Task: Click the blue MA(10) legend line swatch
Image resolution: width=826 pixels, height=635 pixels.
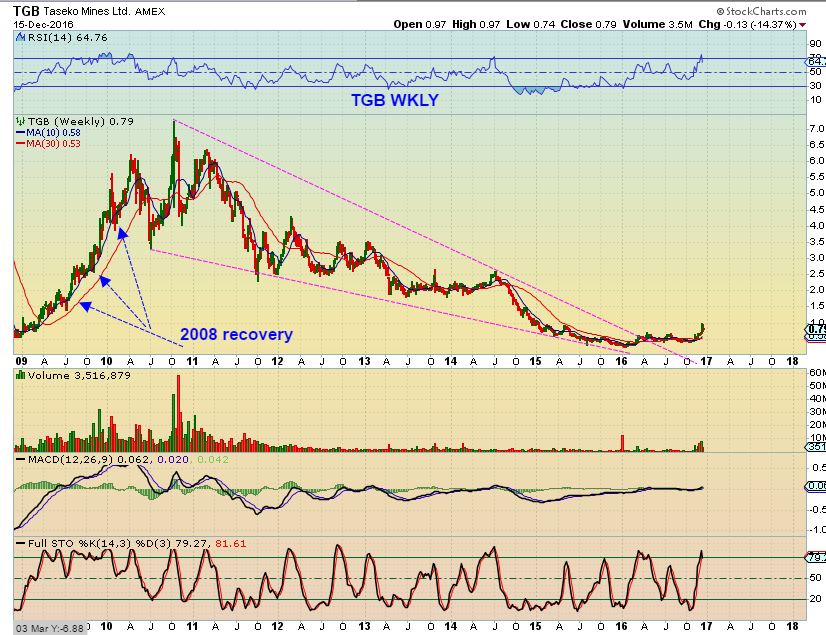Action: (21, 133)
